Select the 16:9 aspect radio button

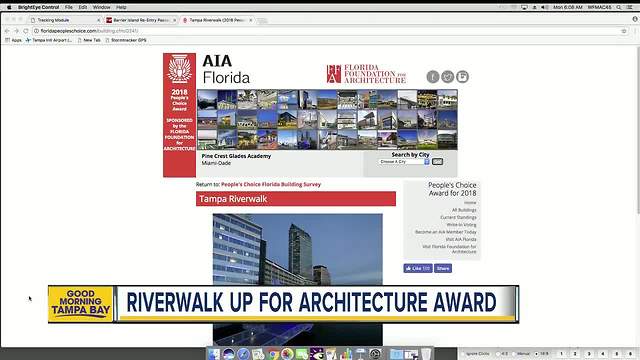(x=536, y=354)
